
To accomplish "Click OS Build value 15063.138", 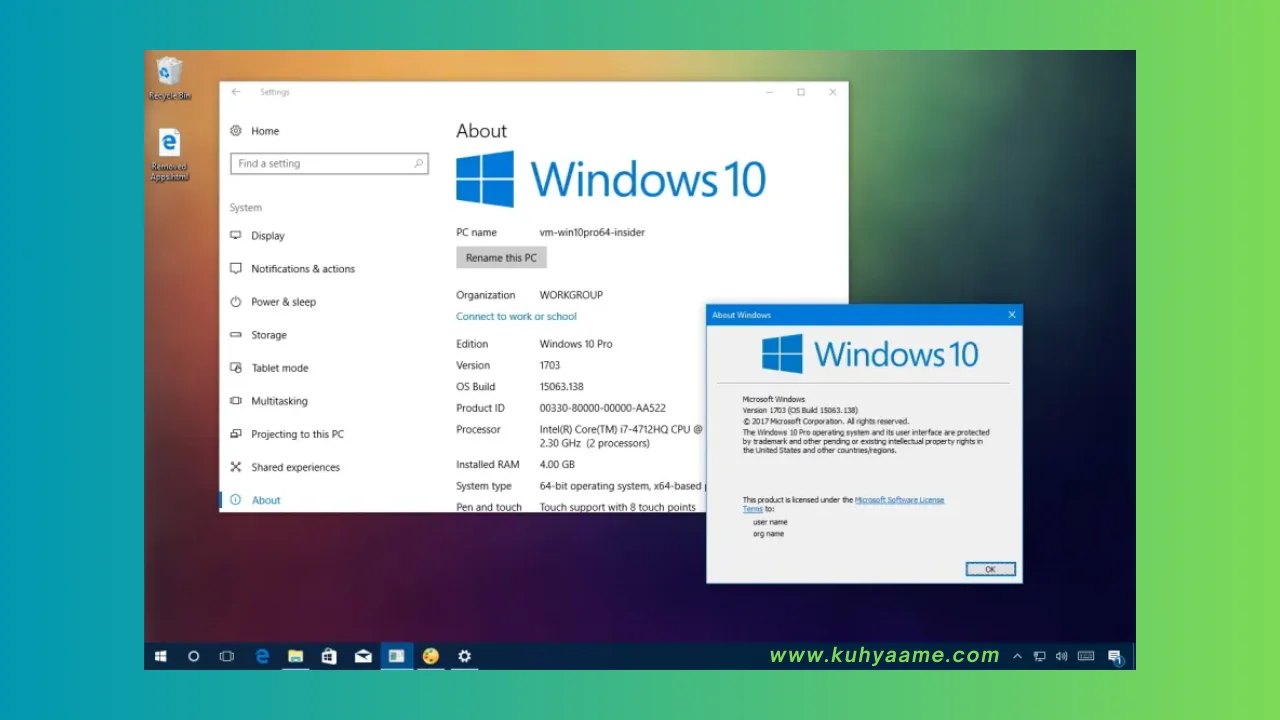I will (x=562, y=387).
